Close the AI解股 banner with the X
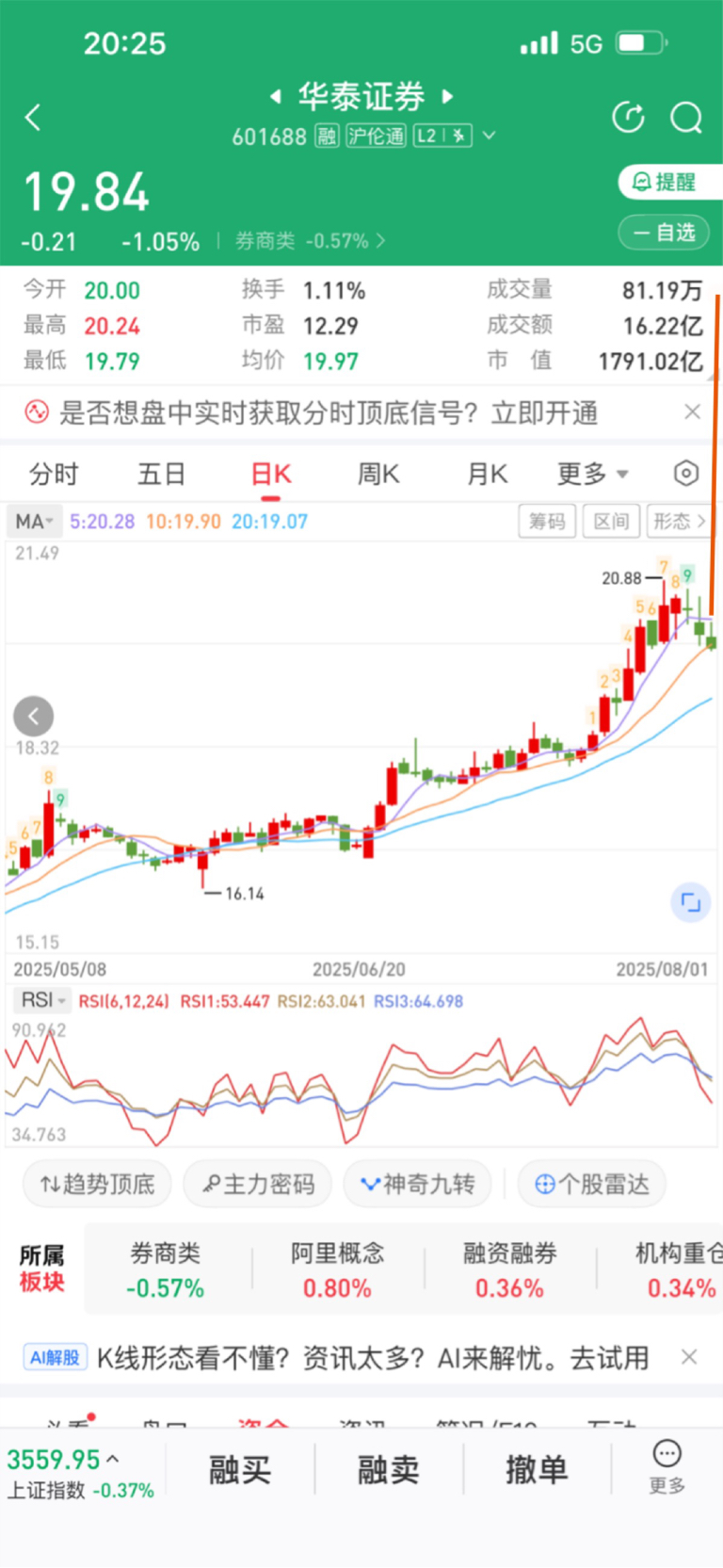Viewport: 723px width, 1568px height. tap(689, 1357)
